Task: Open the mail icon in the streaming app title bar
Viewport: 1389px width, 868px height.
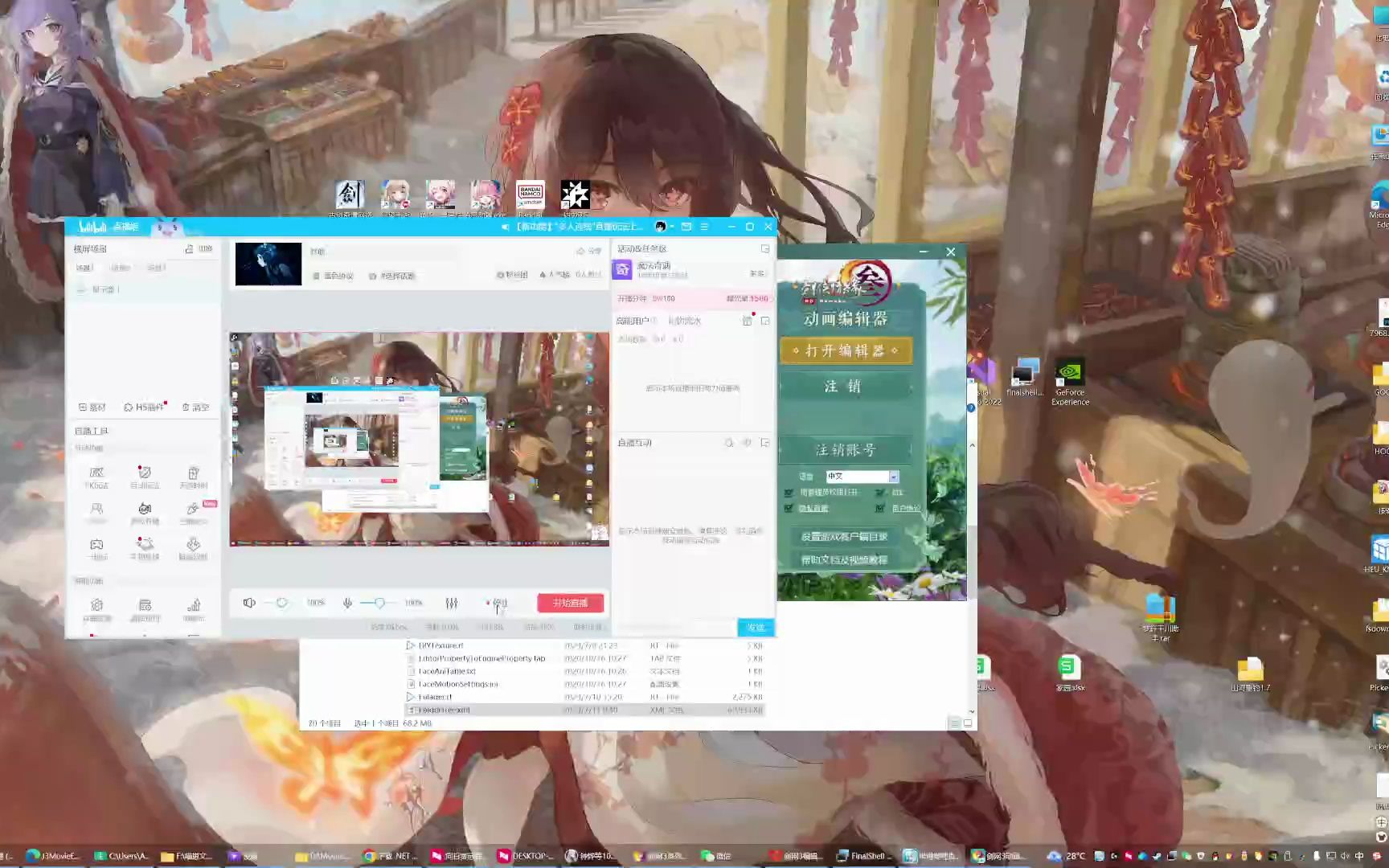Action: tap(686, 227)
